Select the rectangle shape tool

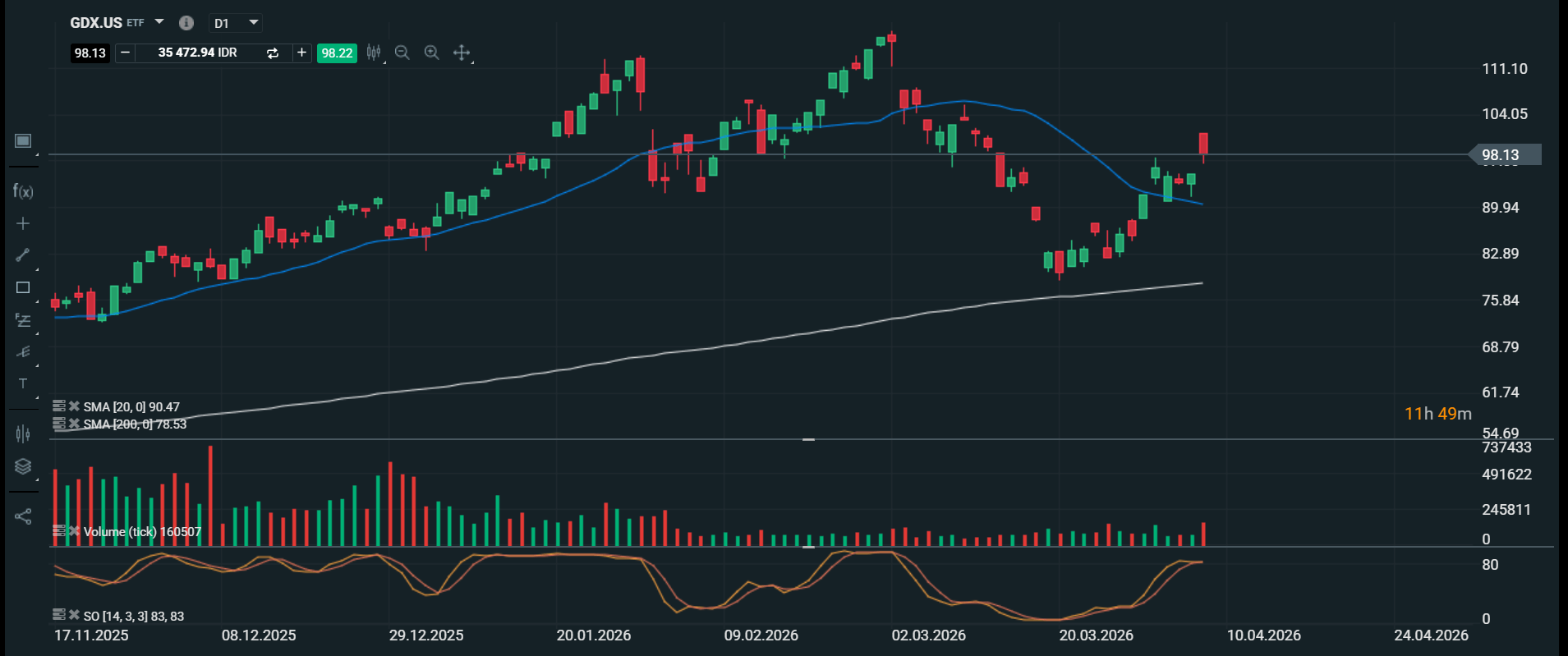coord(23,287)
